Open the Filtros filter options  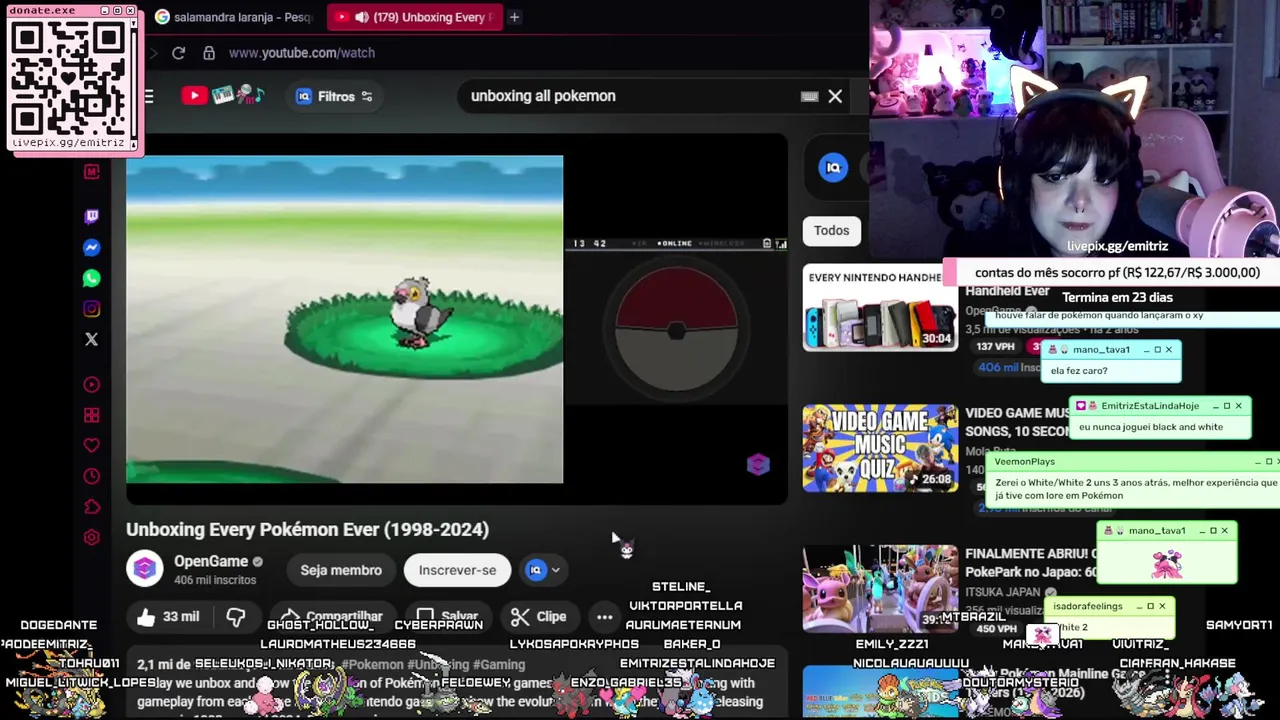pos(335,96)
